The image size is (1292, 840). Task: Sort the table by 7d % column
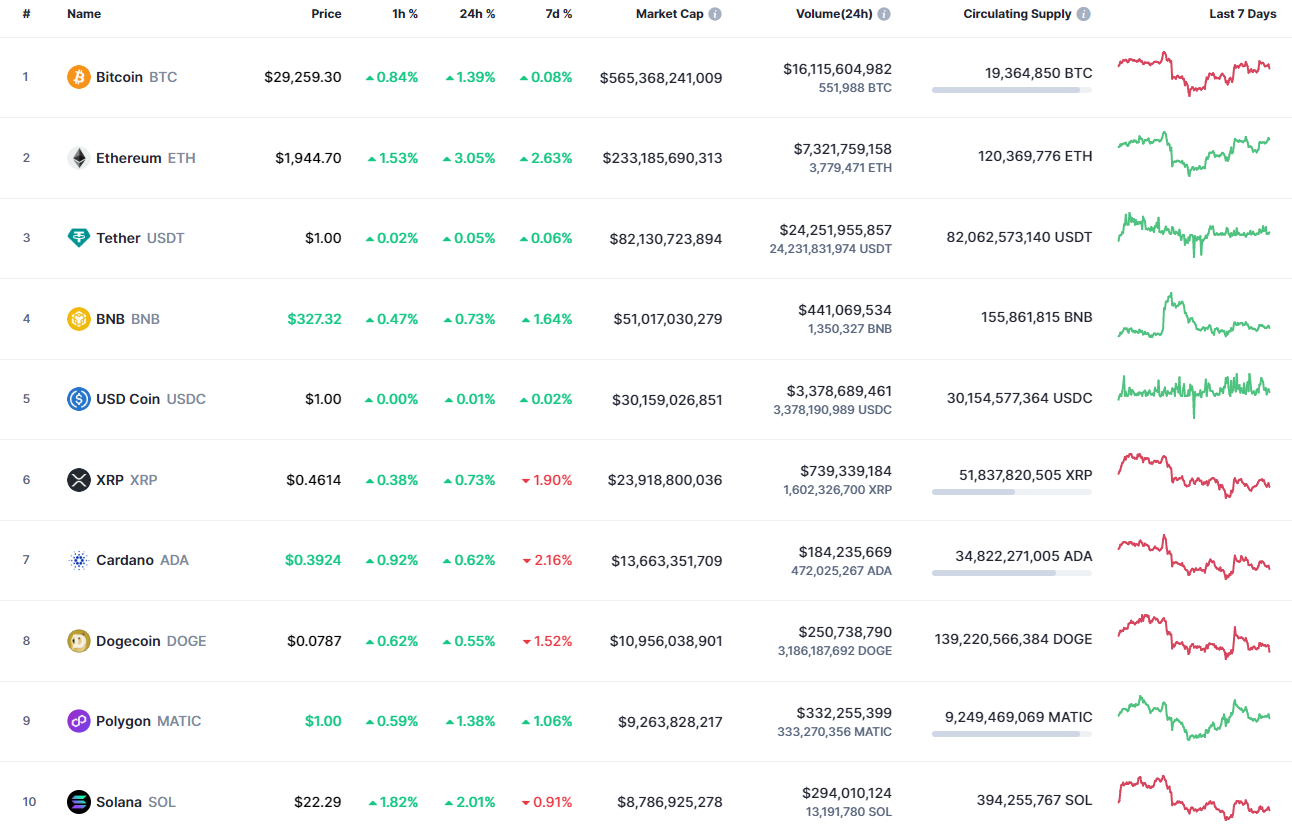coord(558,14)
